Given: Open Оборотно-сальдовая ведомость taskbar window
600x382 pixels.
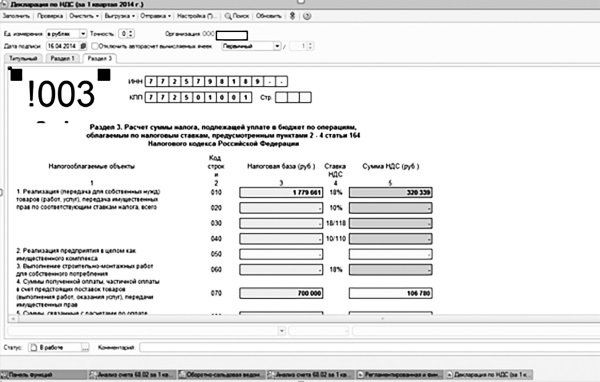Looking at the screenshot, I should click(x=222, y=375).
